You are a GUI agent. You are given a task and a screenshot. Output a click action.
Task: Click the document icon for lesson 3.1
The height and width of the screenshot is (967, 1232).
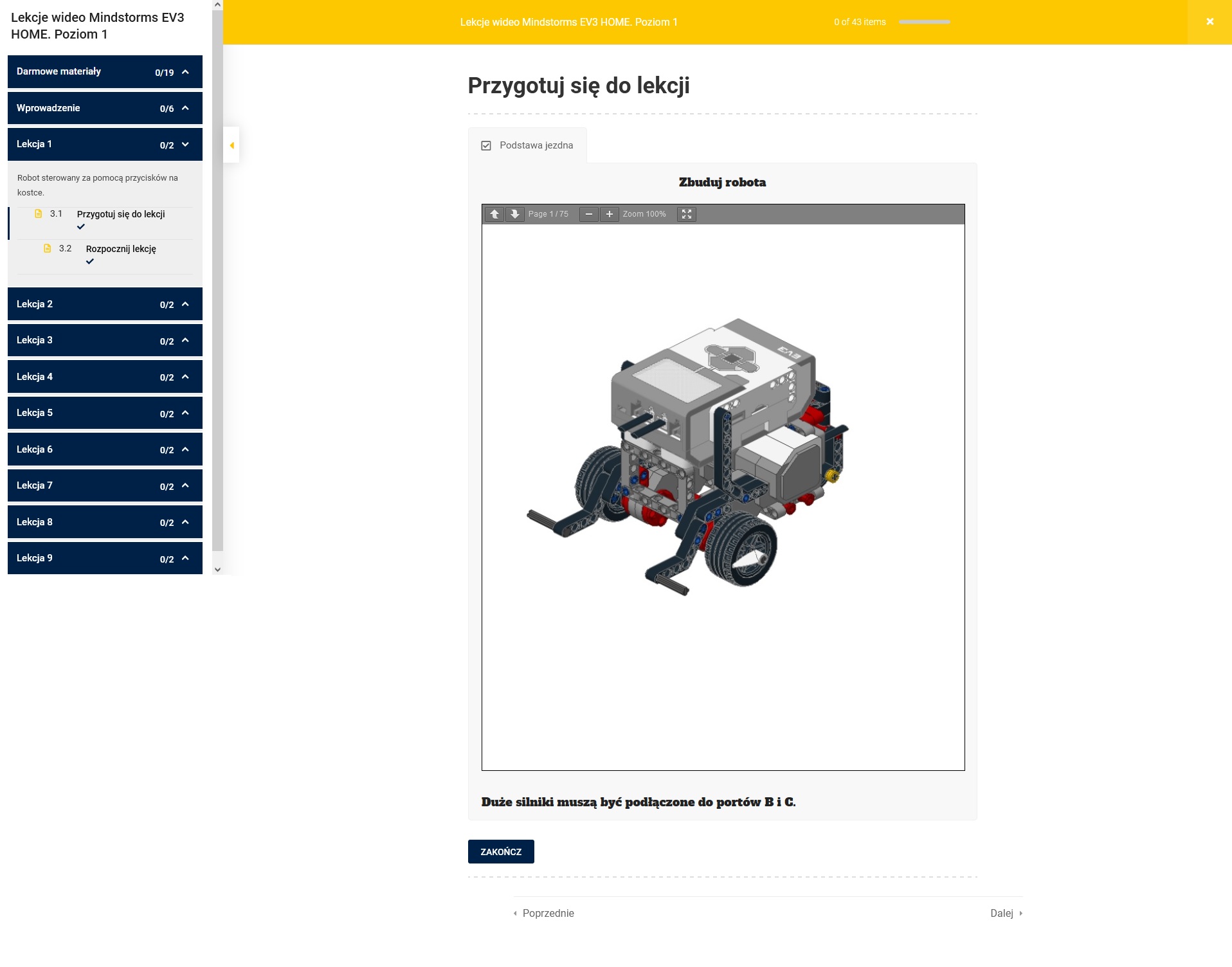coord(39,213)
